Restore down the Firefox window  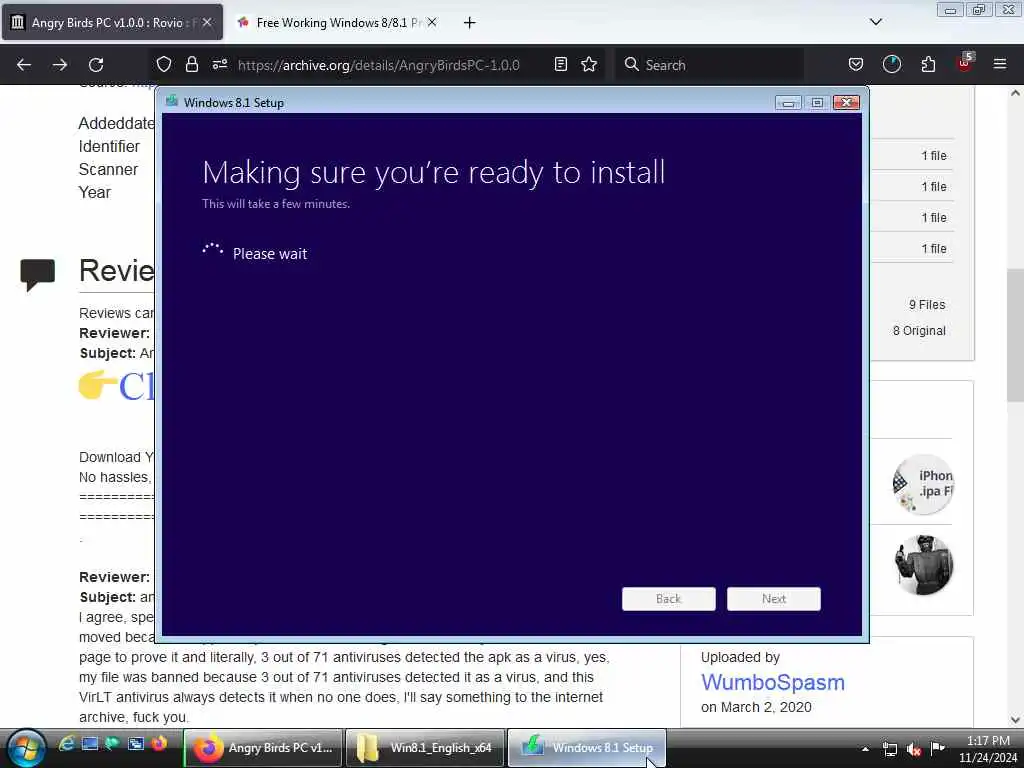pos(978,10)
